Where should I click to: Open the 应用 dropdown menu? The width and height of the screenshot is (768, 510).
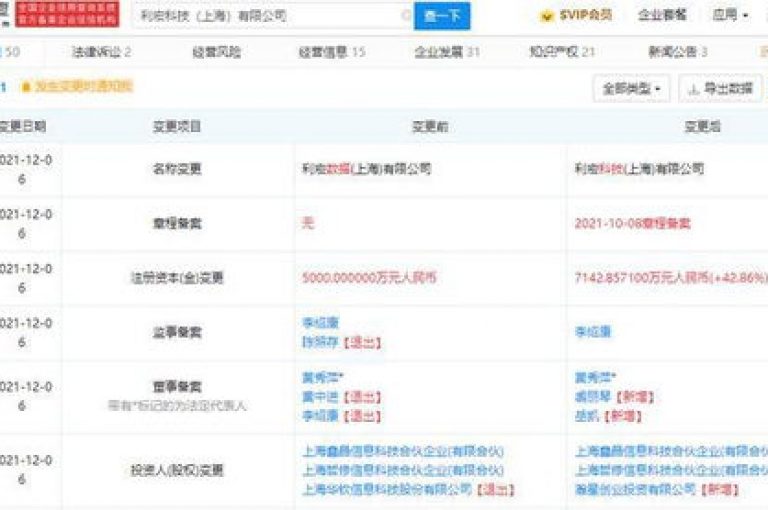pyautogui.click(x=730, y=15)
